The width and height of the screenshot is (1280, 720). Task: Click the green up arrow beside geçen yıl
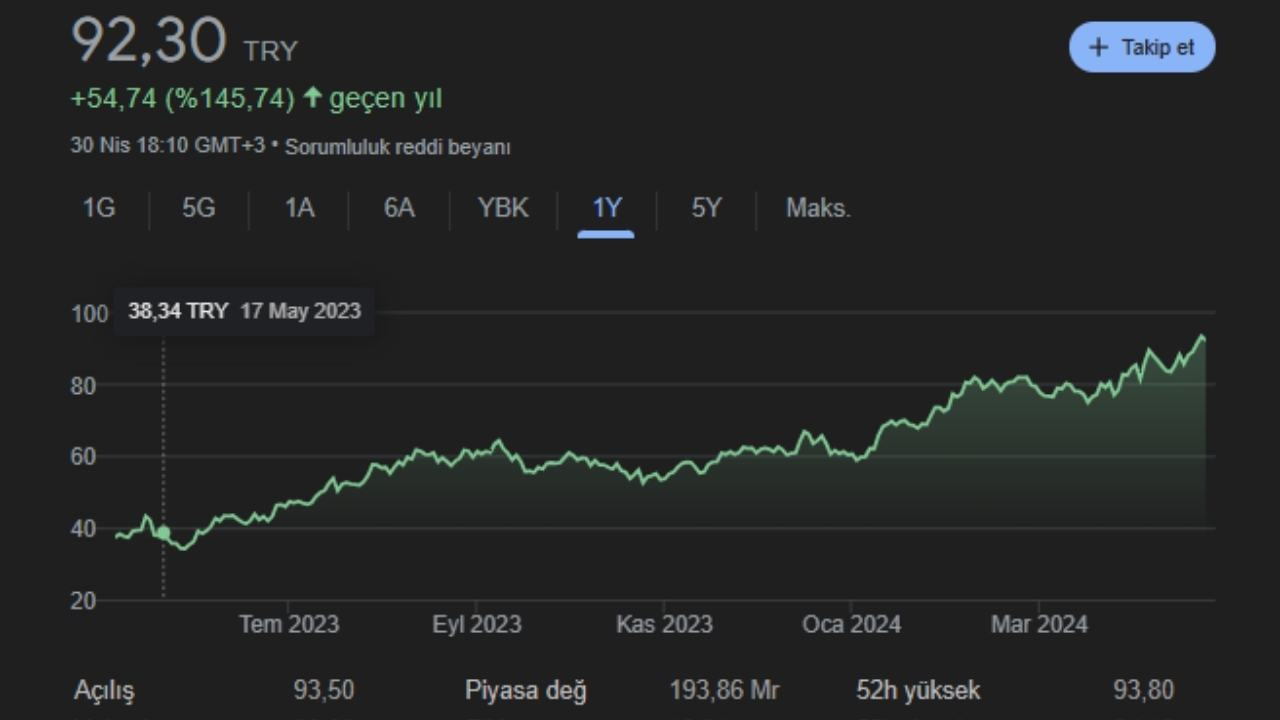312,97
